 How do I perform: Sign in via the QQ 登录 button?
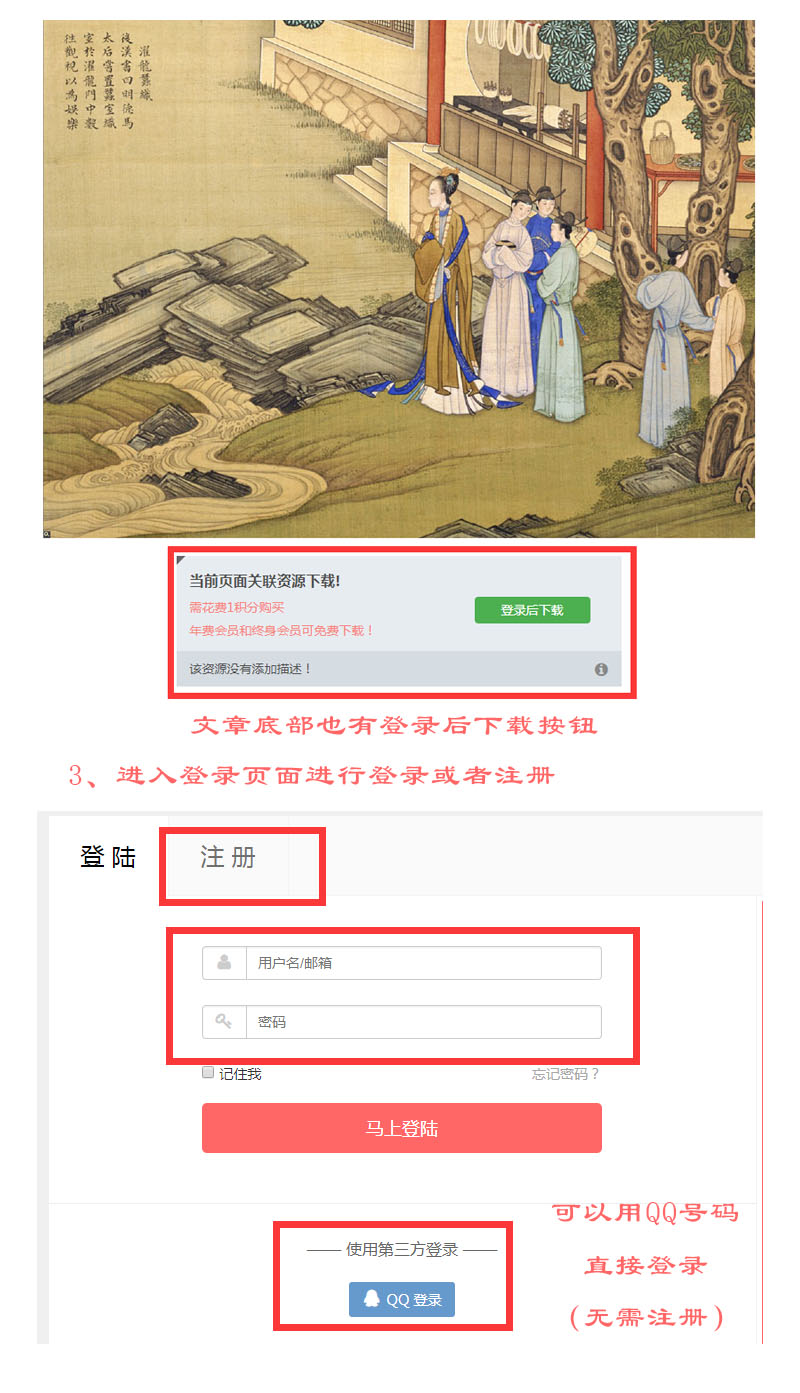click(402, 1299)
